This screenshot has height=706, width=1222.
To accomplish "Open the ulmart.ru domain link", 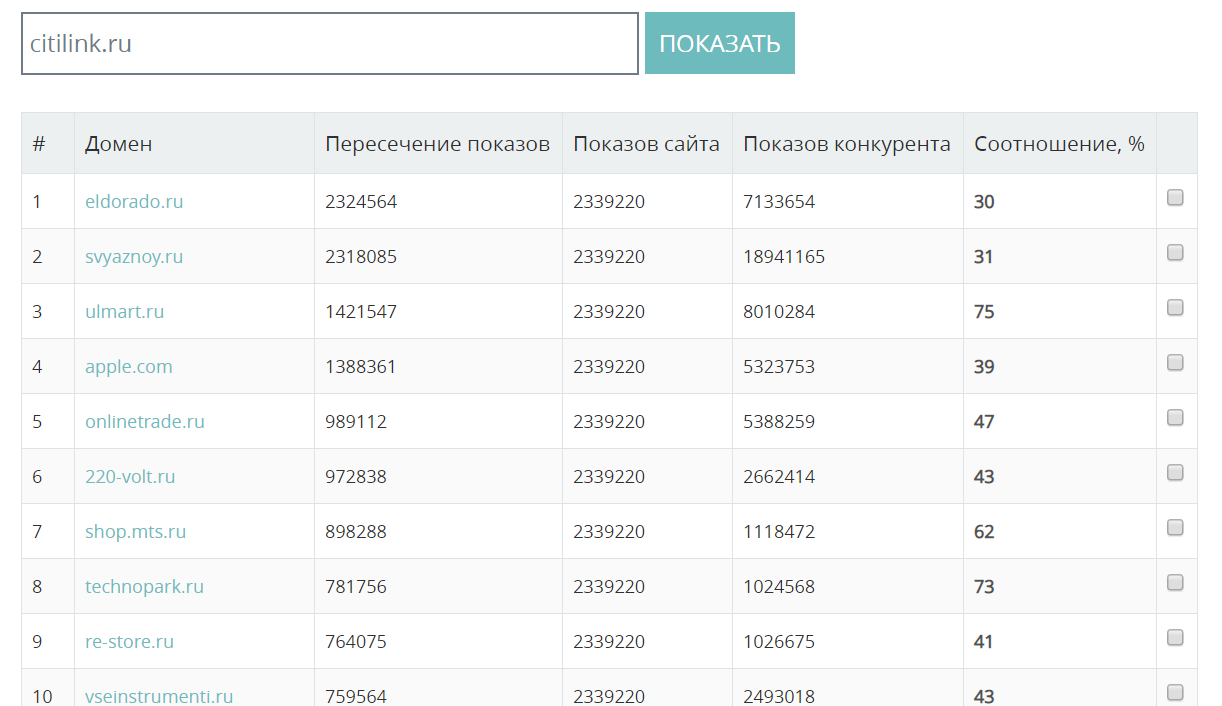I will click(x=124, y=311).
